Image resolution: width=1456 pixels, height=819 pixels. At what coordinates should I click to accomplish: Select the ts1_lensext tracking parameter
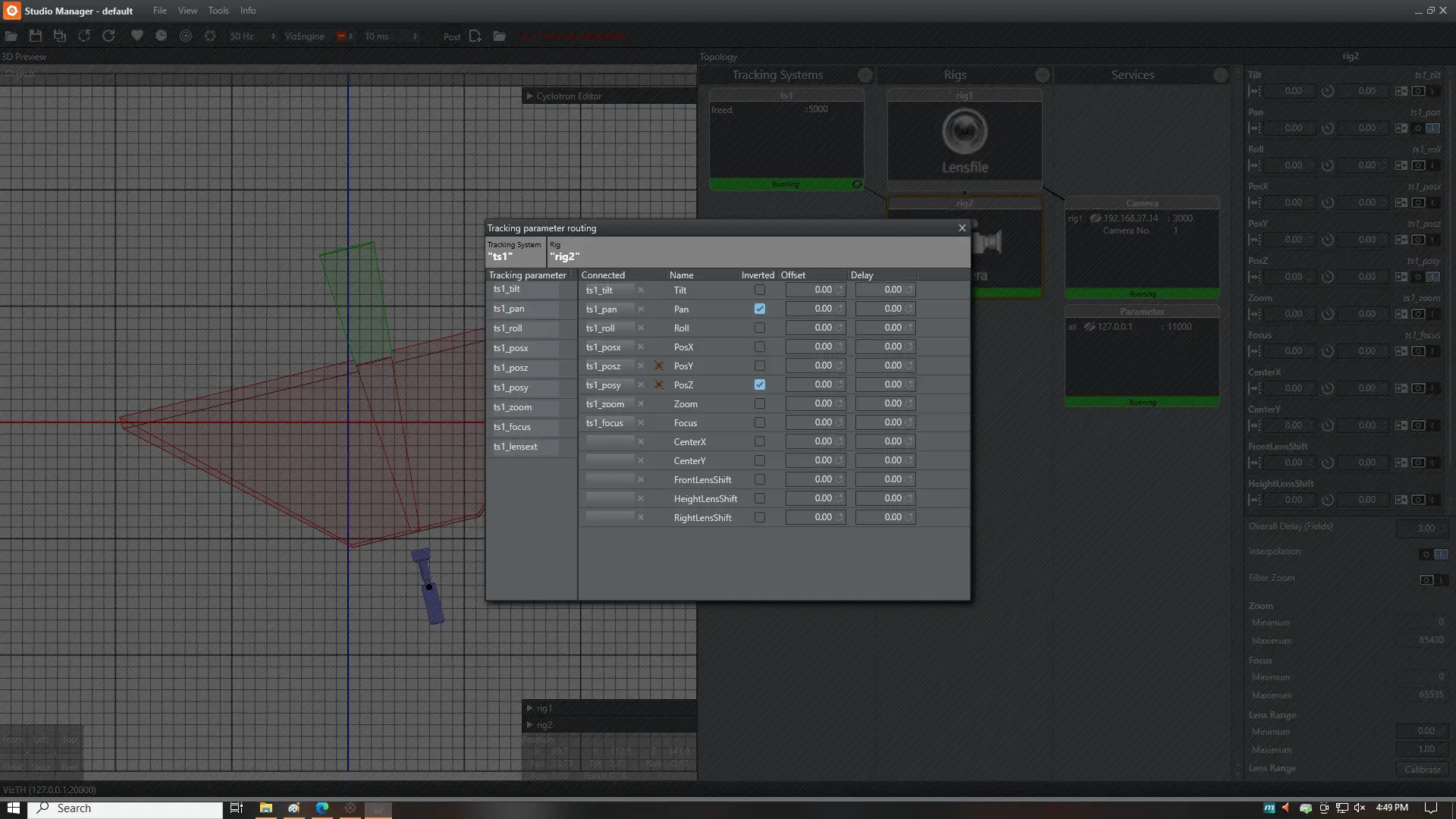coord(516,447)
